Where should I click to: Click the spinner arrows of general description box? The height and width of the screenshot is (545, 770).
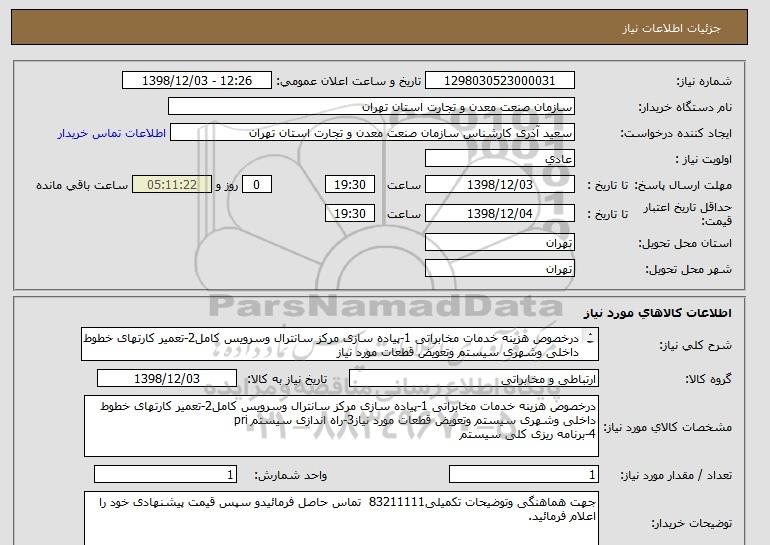(590, 338)
